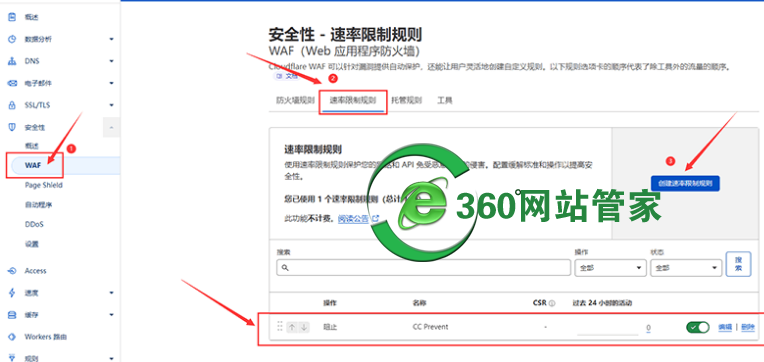Click the magnifier icon in the search field
The image size is (764, 362).
(285, 268)
